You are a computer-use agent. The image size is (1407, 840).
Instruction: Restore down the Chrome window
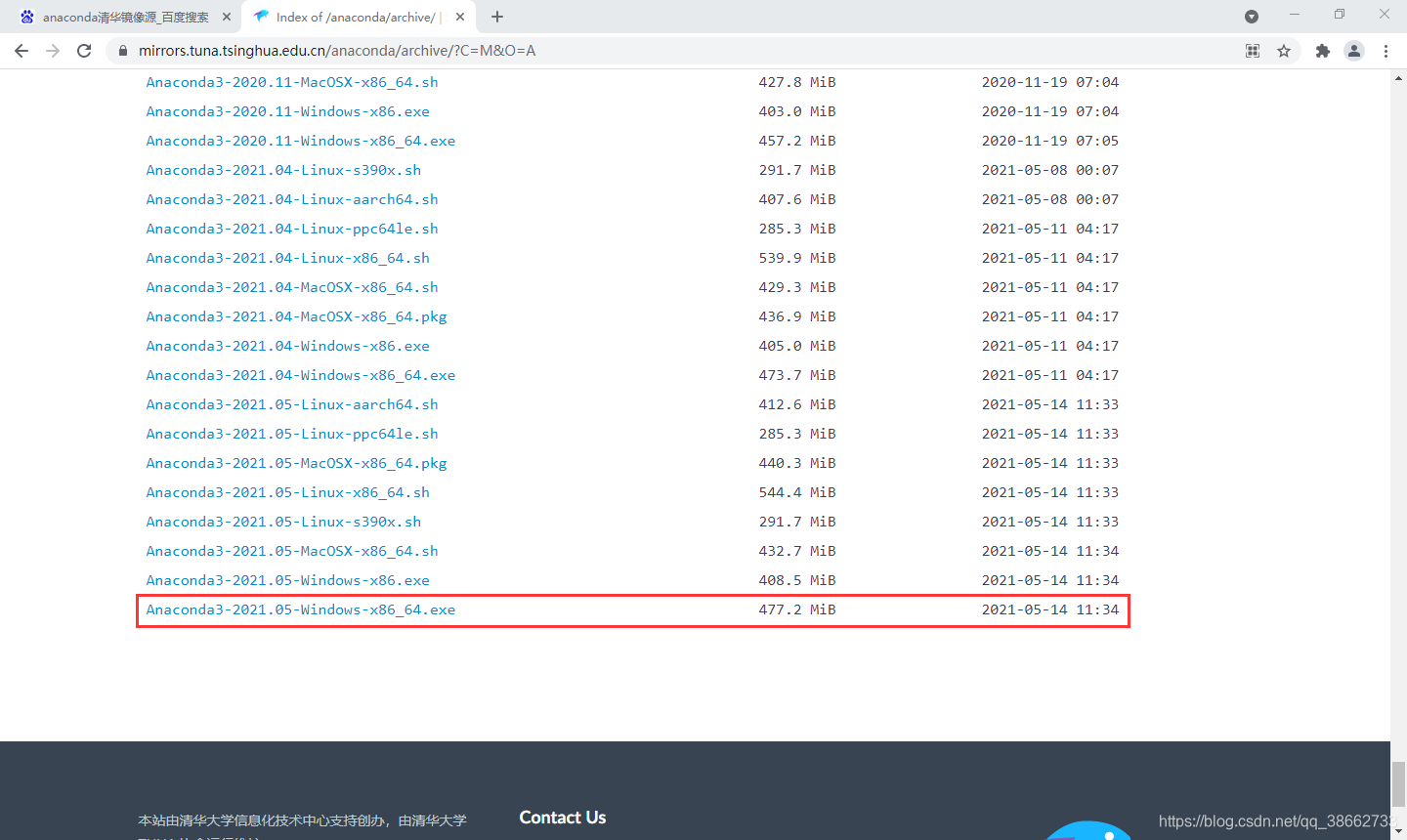pyautogui.click(x=1340, y=14)
